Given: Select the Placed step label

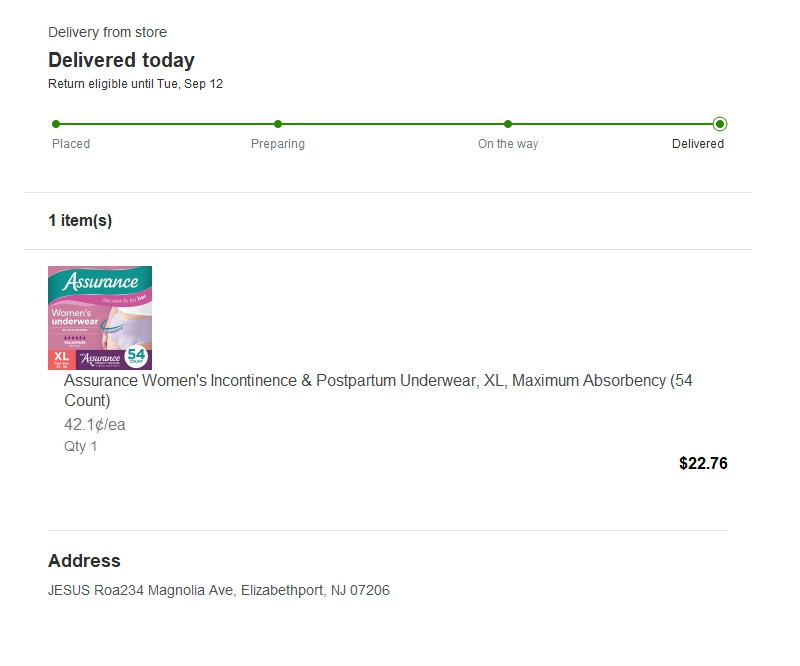Looking at the screenshot, I should click(x=71, y=144).
